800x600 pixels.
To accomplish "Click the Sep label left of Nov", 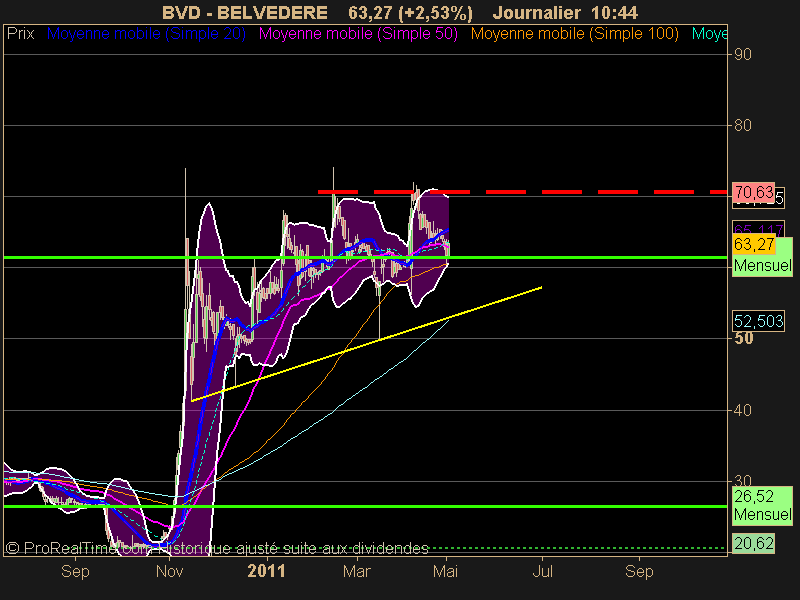I will tap(75, 571).
